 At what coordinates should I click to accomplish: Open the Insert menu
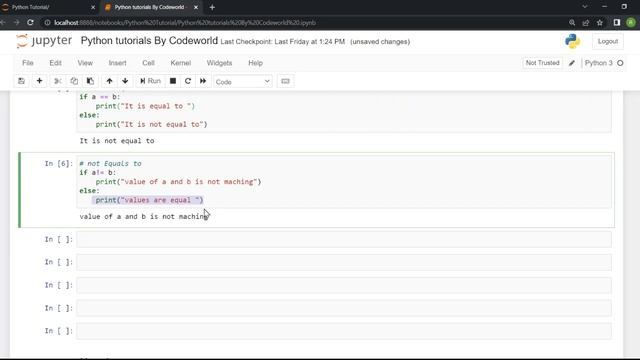coord(117,63)
